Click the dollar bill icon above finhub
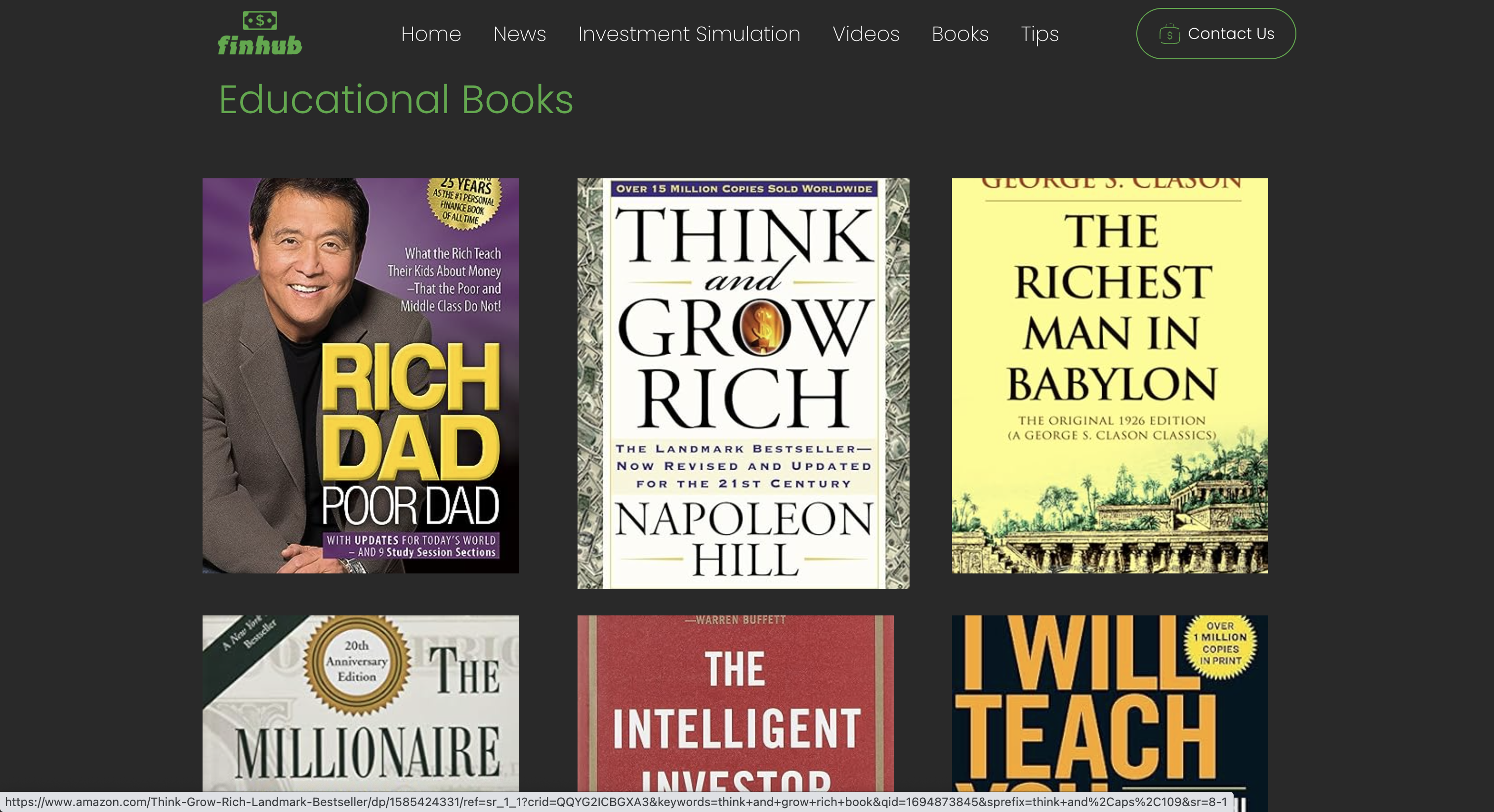1494x812 pixels. pos(260,20)
